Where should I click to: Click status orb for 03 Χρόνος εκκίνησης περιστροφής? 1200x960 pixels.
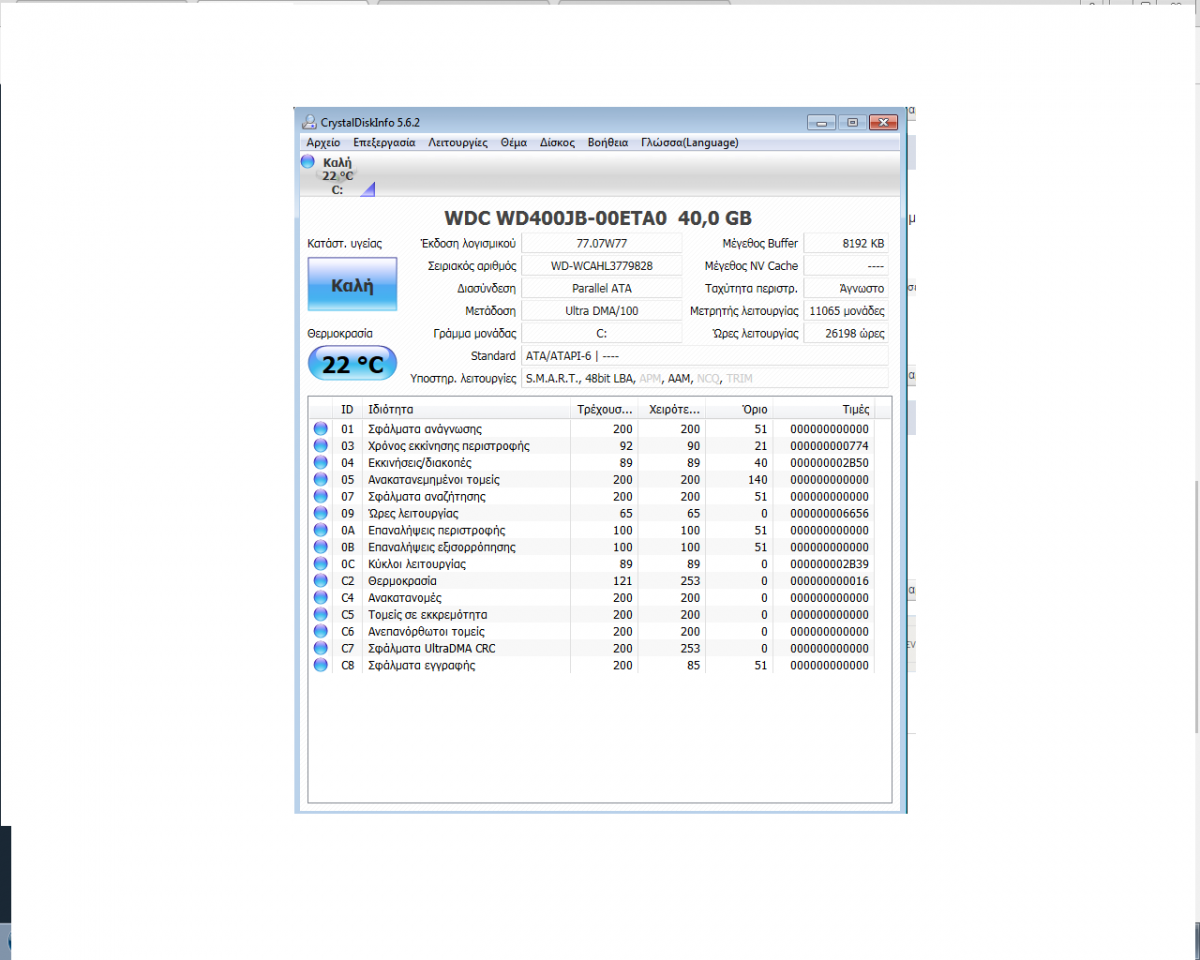[x=321, y=446]
